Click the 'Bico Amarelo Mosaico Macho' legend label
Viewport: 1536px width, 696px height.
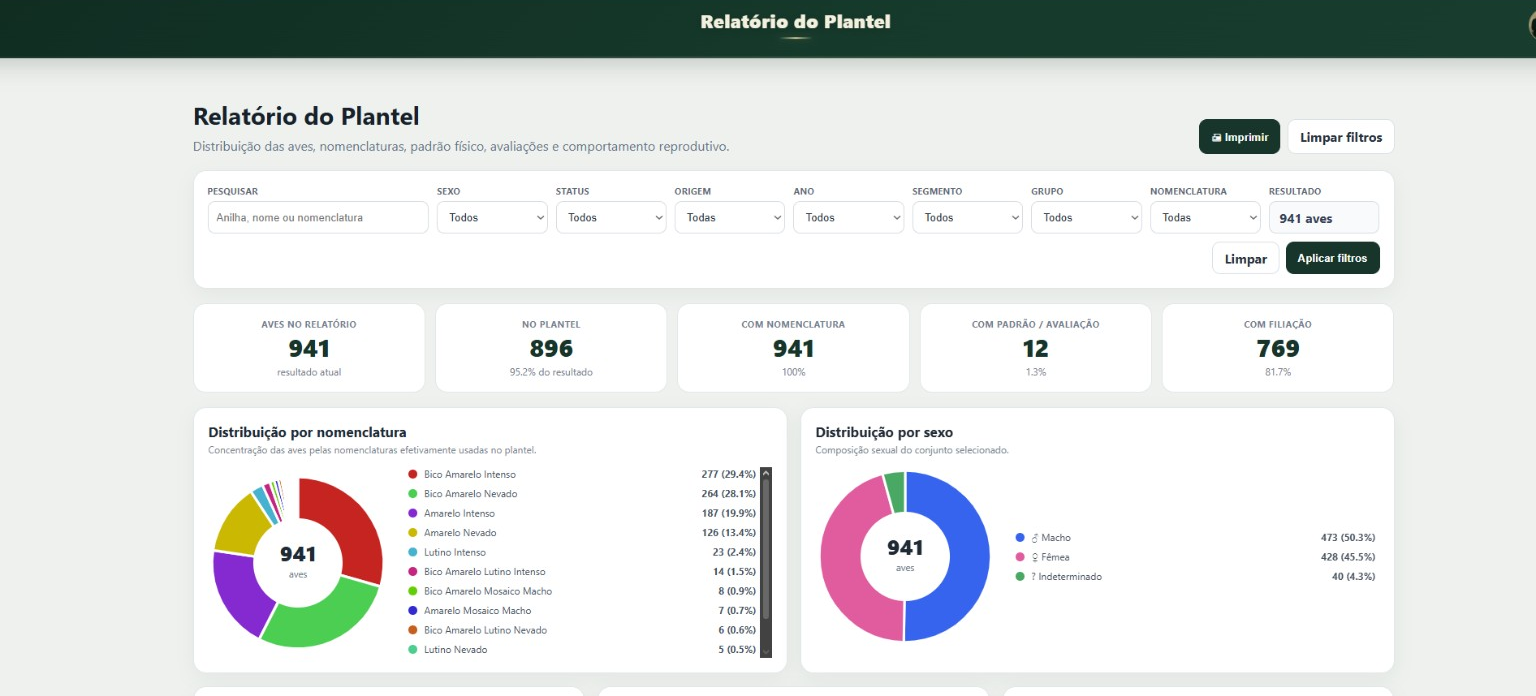(x=488, y=591)
